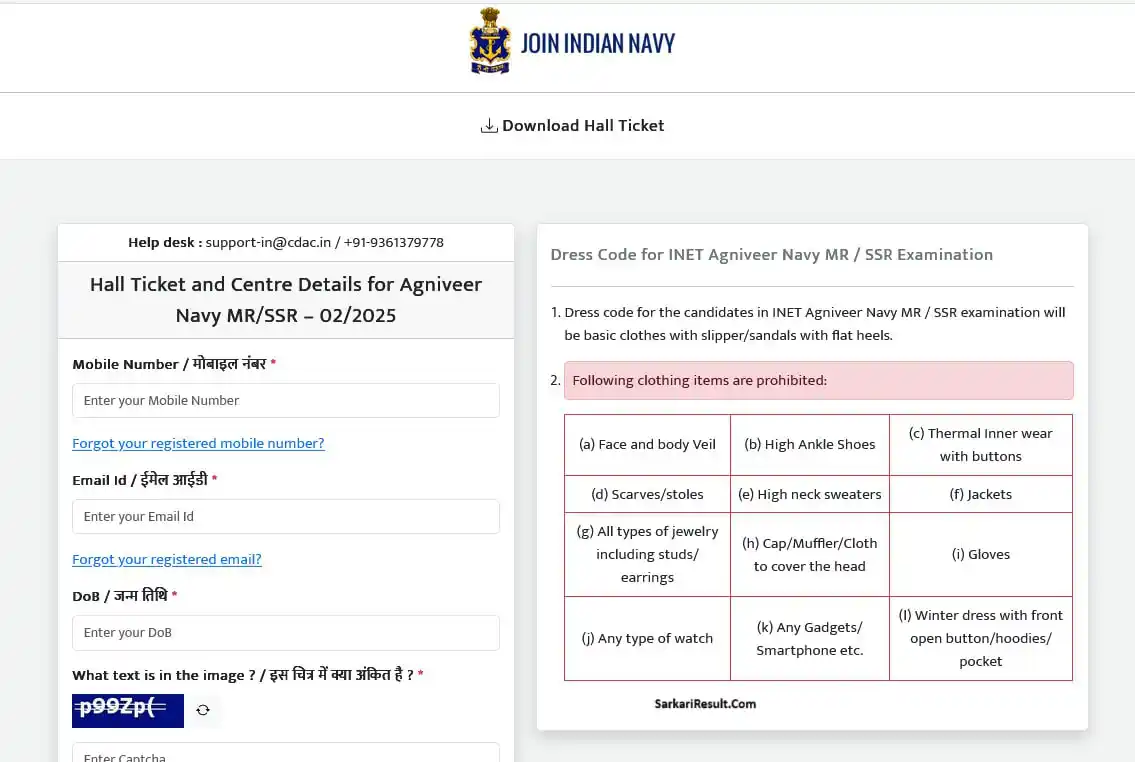Refresh the captcha image
Viewport: 1135px width, 762px height.
203,710
